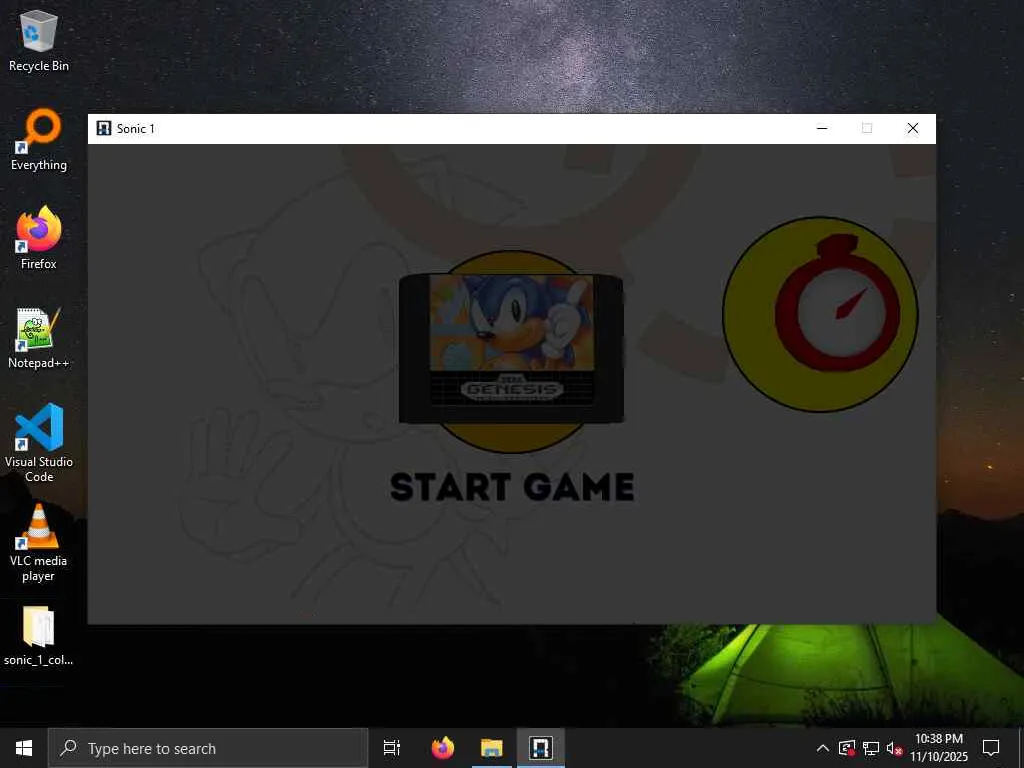Open the notification center icon
This screenshot has width=1024, height=768.
click(991, 748)
